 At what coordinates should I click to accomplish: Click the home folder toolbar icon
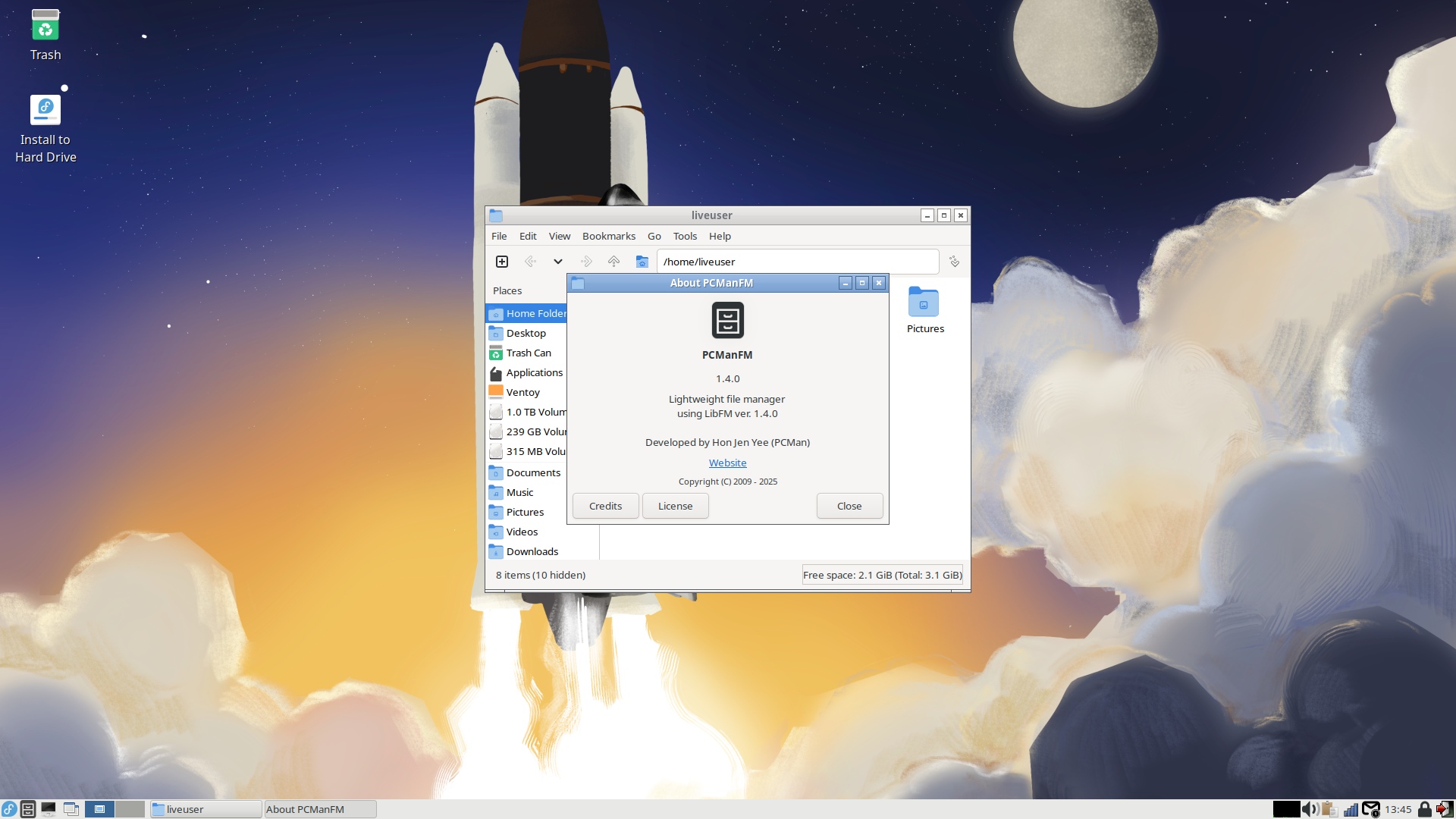(x=642, y=262)
